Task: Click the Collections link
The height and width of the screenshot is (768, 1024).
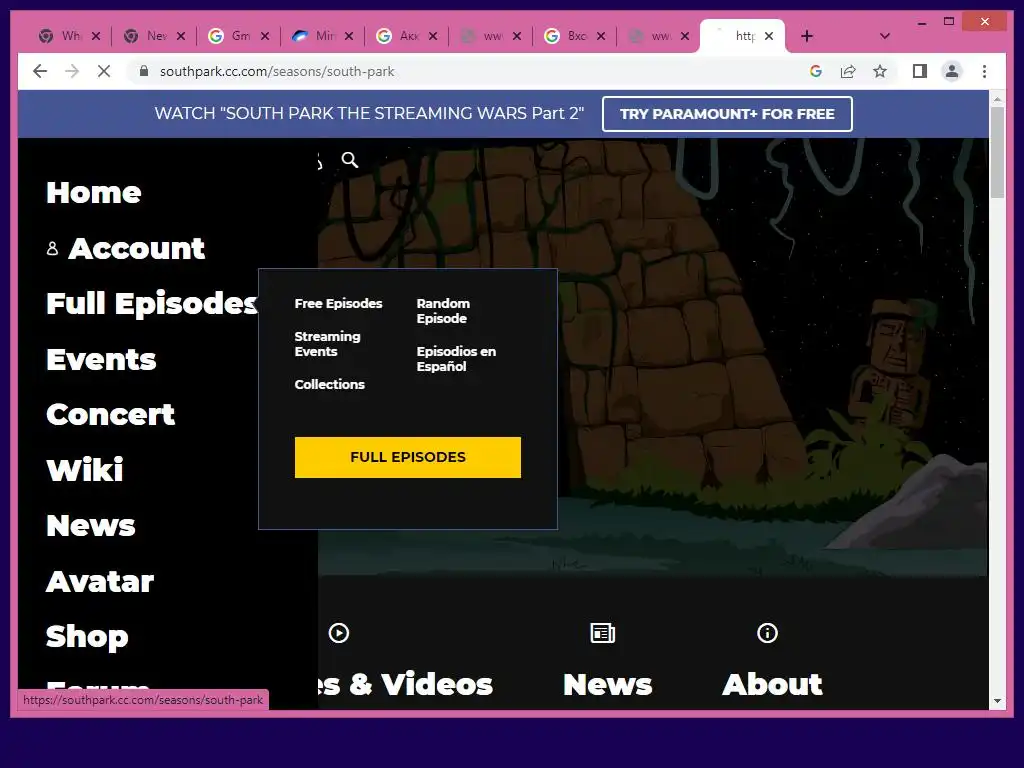Action: tap(329, 385)
